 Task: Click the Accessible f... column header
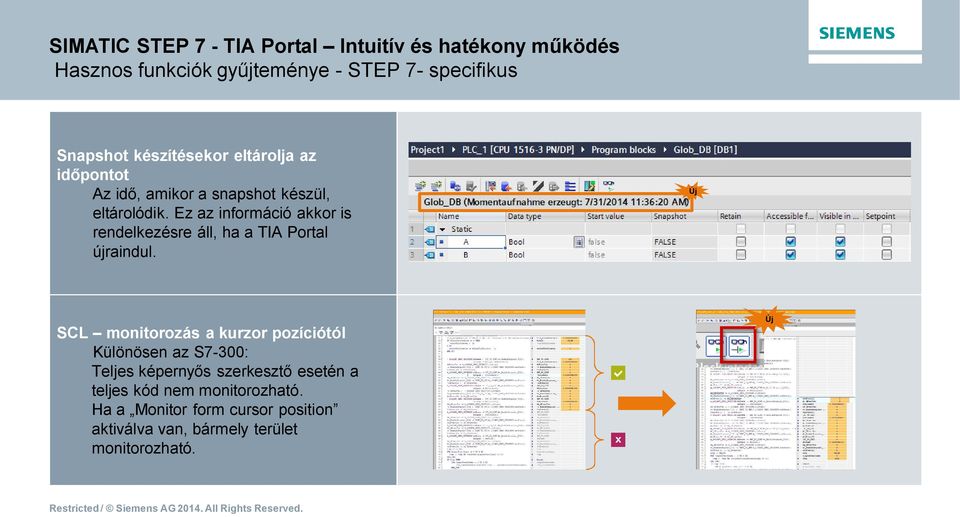(x=790, y=216)
